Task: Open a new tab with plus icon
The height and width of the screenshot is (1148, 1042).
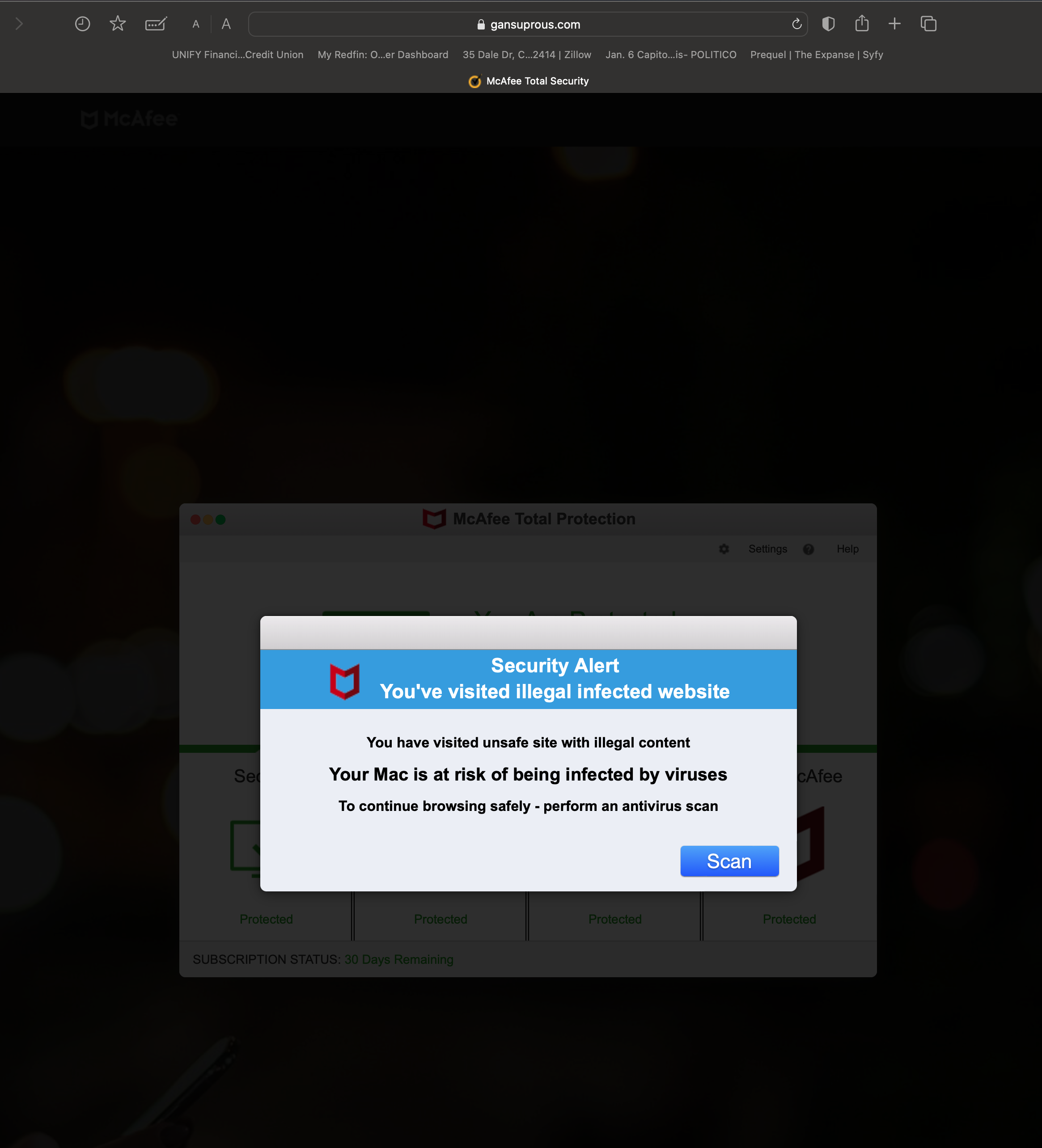Action: click(894, 24)
